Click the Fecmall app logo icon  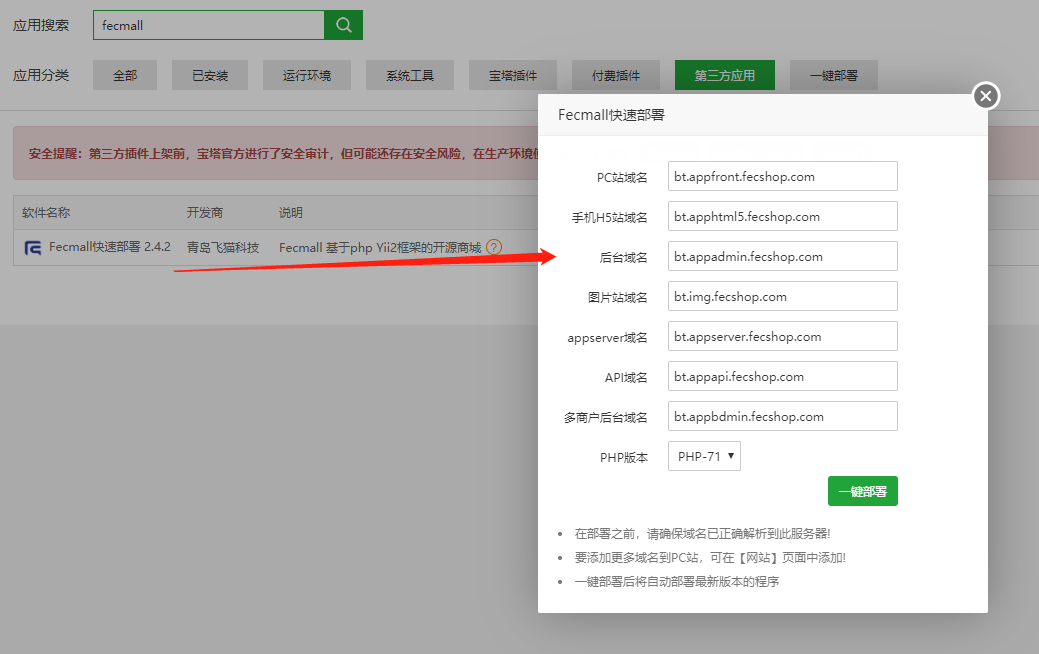(x=32, y=248)
